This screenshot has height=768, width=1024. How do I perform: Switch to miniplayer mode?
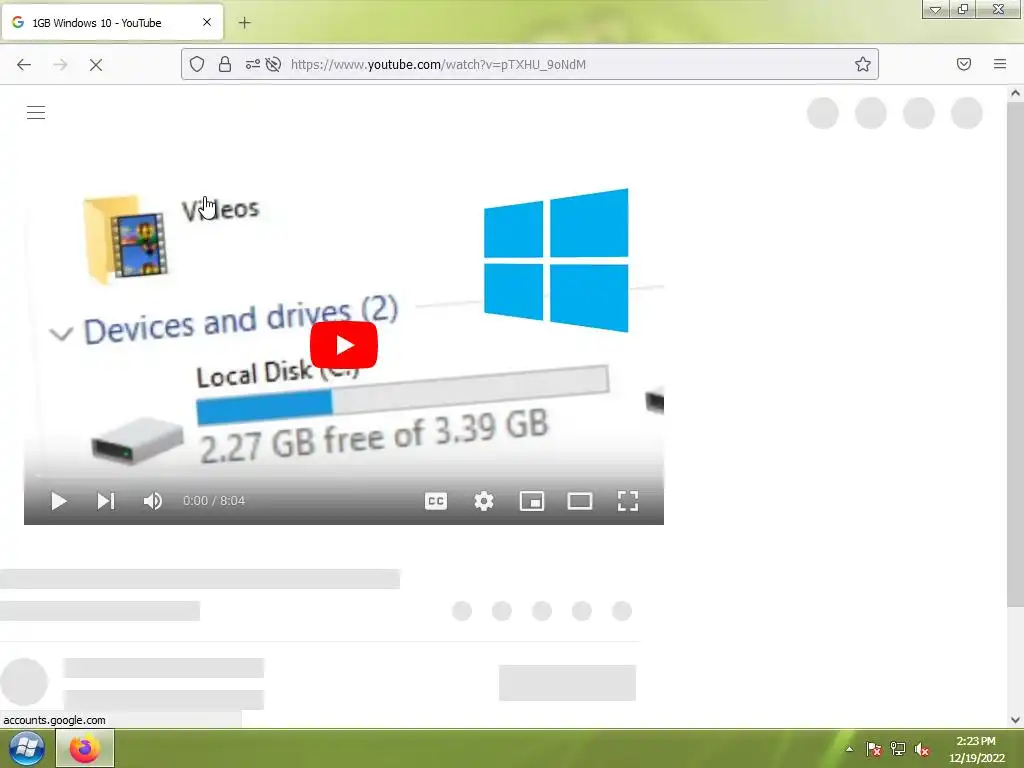532,501
